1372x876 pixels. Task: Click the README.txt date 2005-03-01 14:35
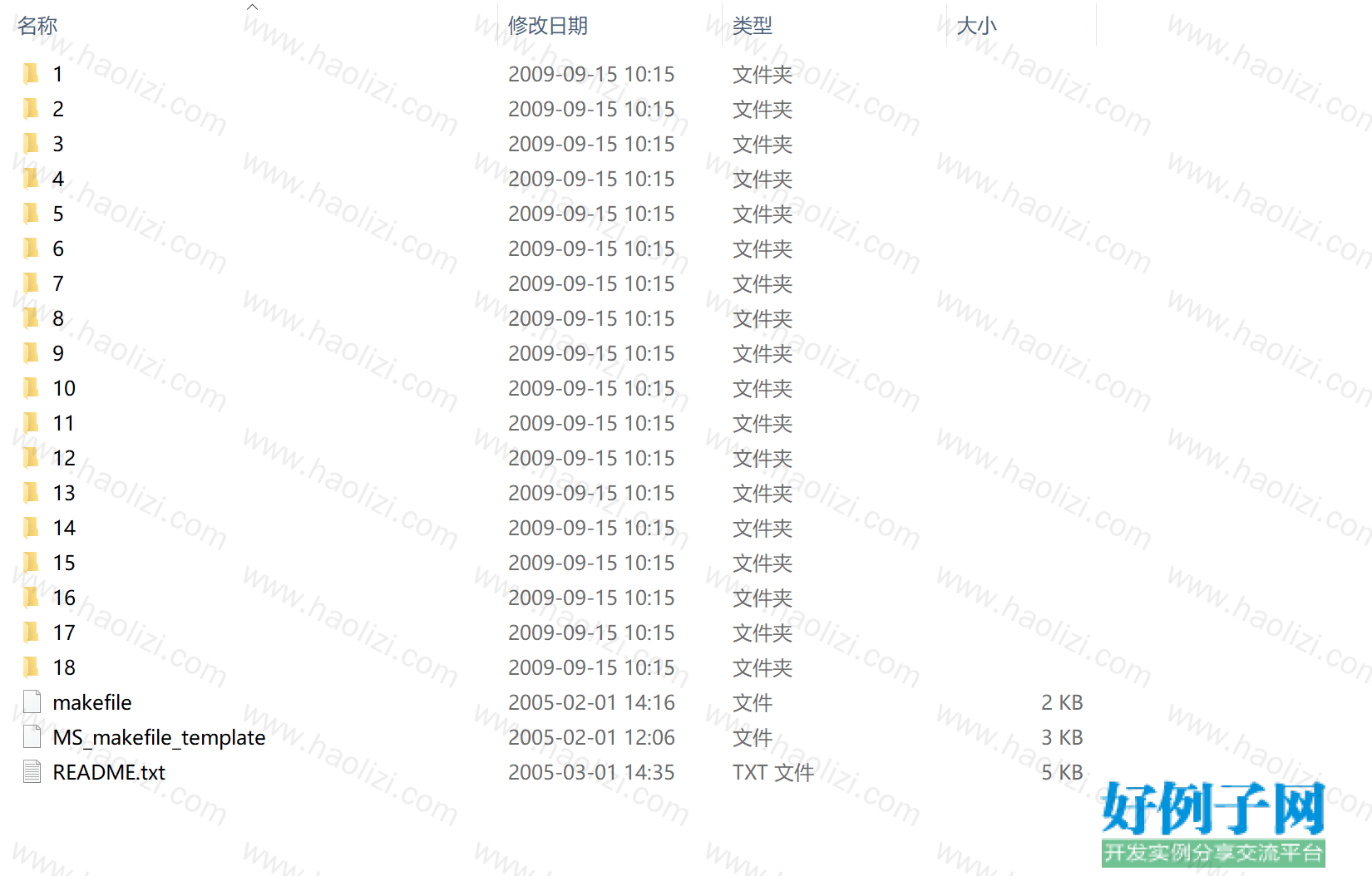pos(591,772)
